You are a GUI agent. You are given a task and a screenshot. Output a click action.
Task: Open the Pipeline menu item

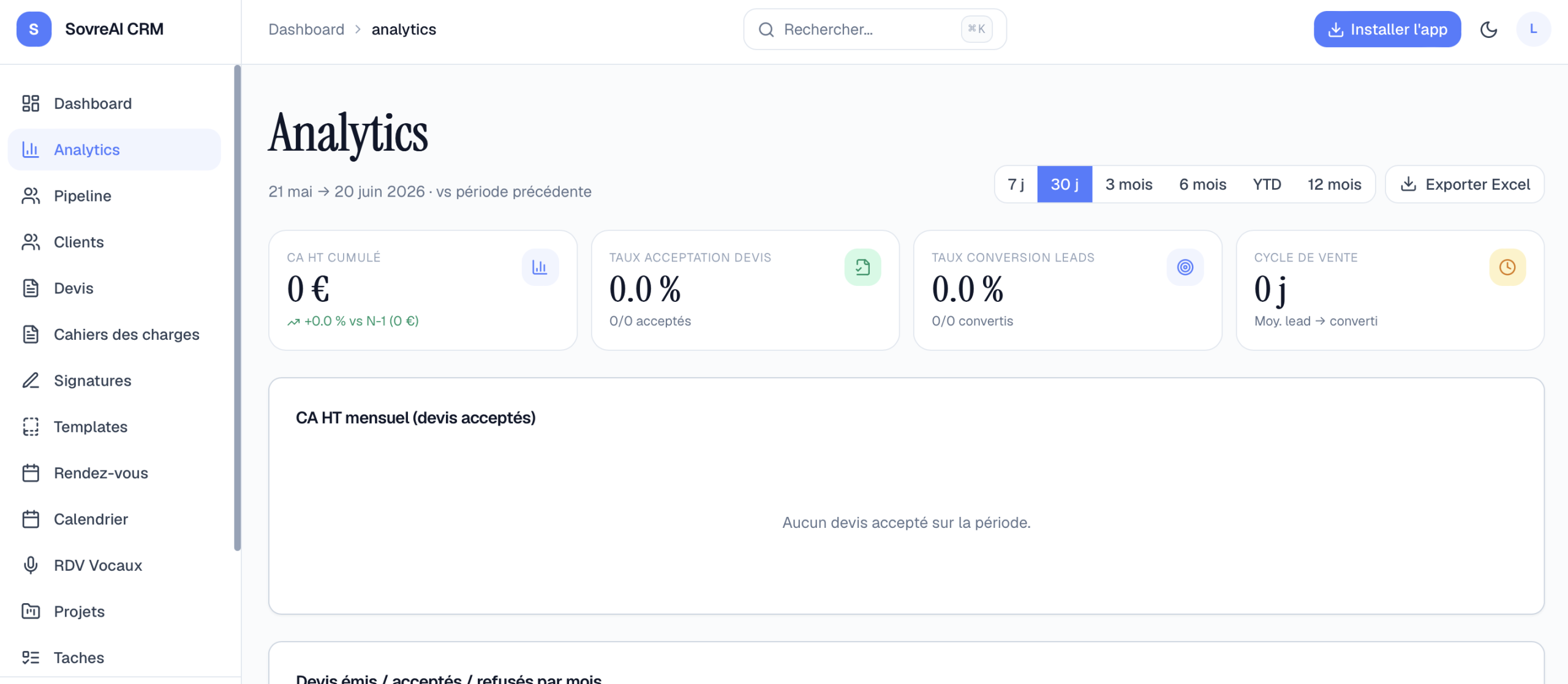click(115, 196)
